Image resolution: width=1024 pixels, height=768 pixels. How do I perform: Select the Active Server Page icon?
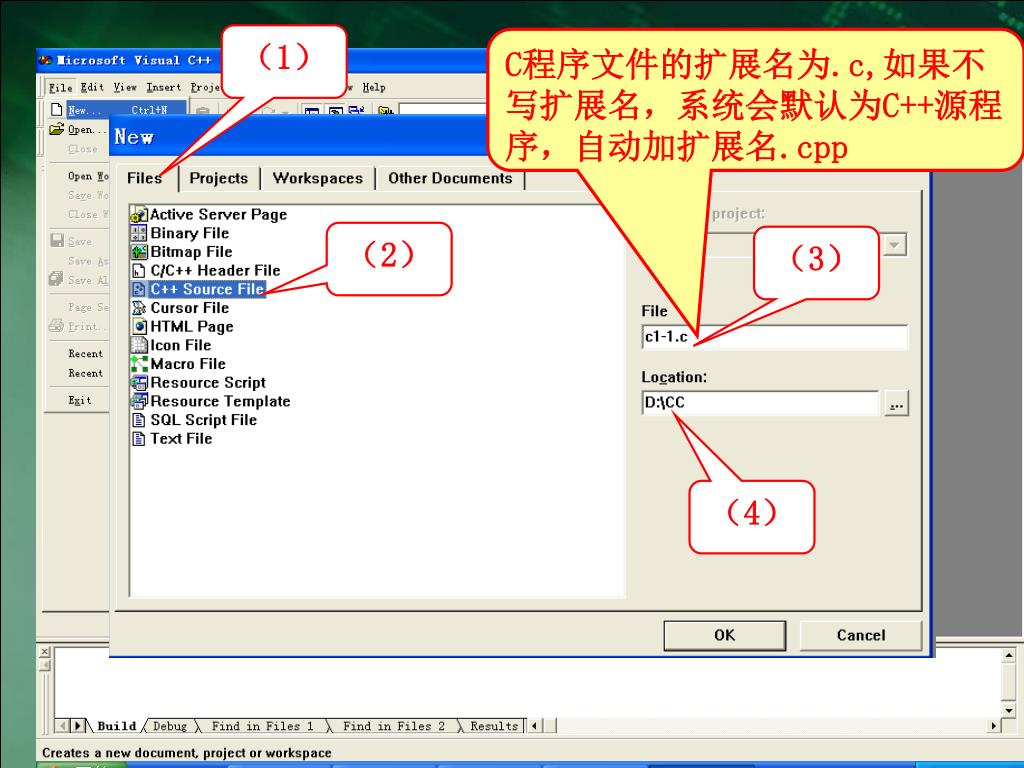click(x=139, y=214)
